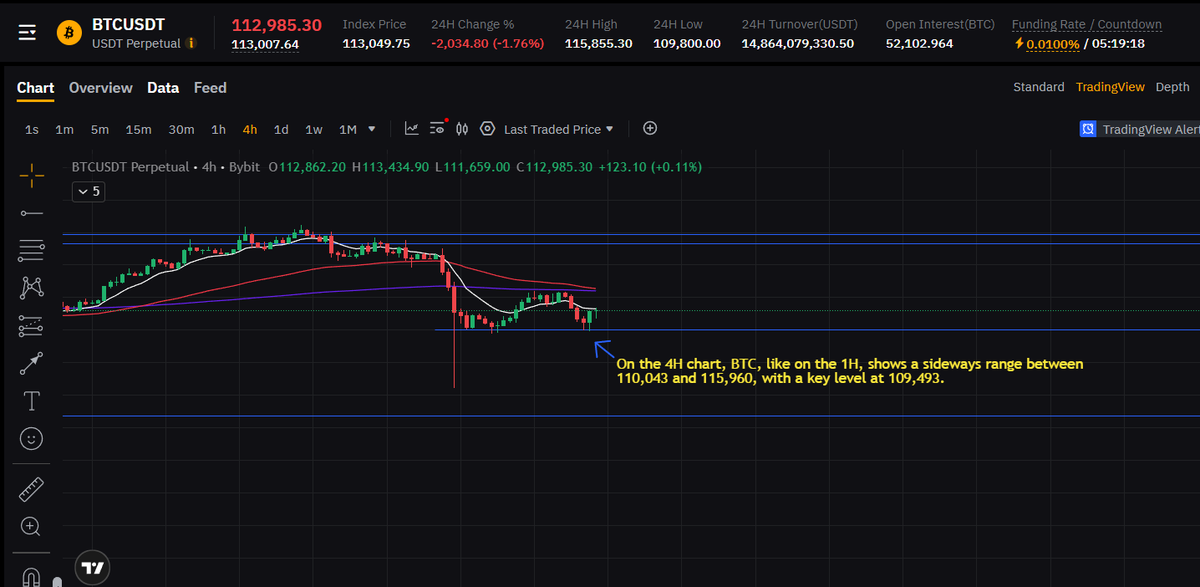Select the Fibonacci retracement tool

(32, 250)
